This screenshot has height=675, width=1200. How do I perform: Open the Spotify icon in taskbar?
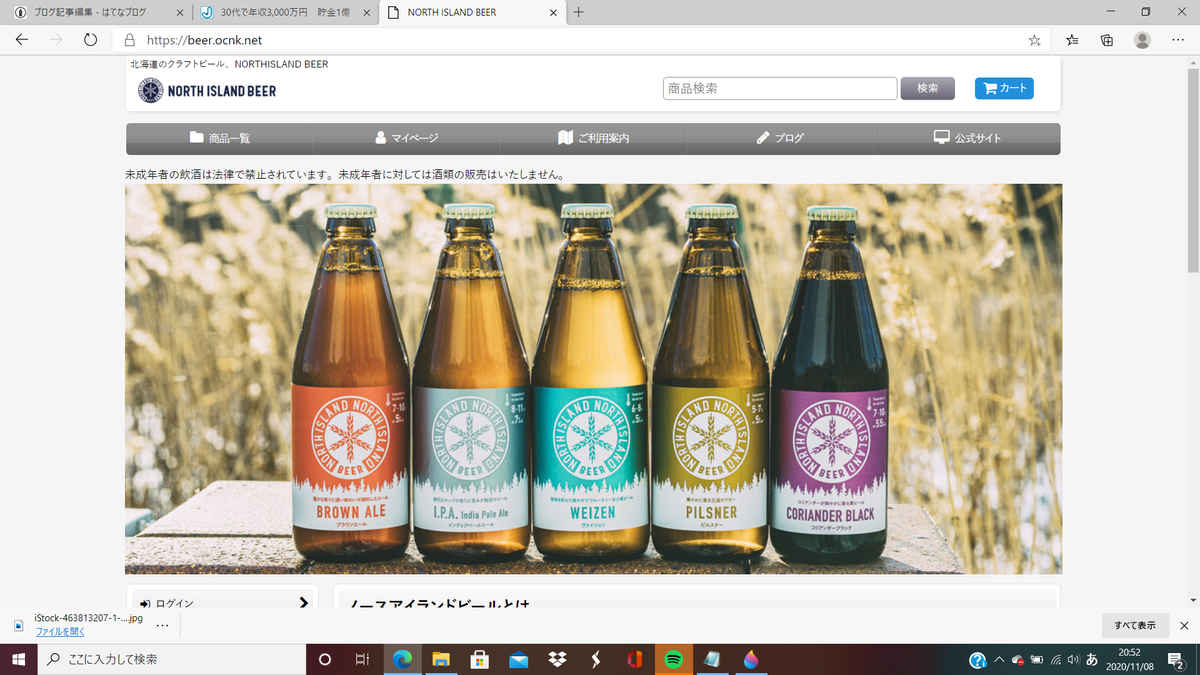point(673,659)
